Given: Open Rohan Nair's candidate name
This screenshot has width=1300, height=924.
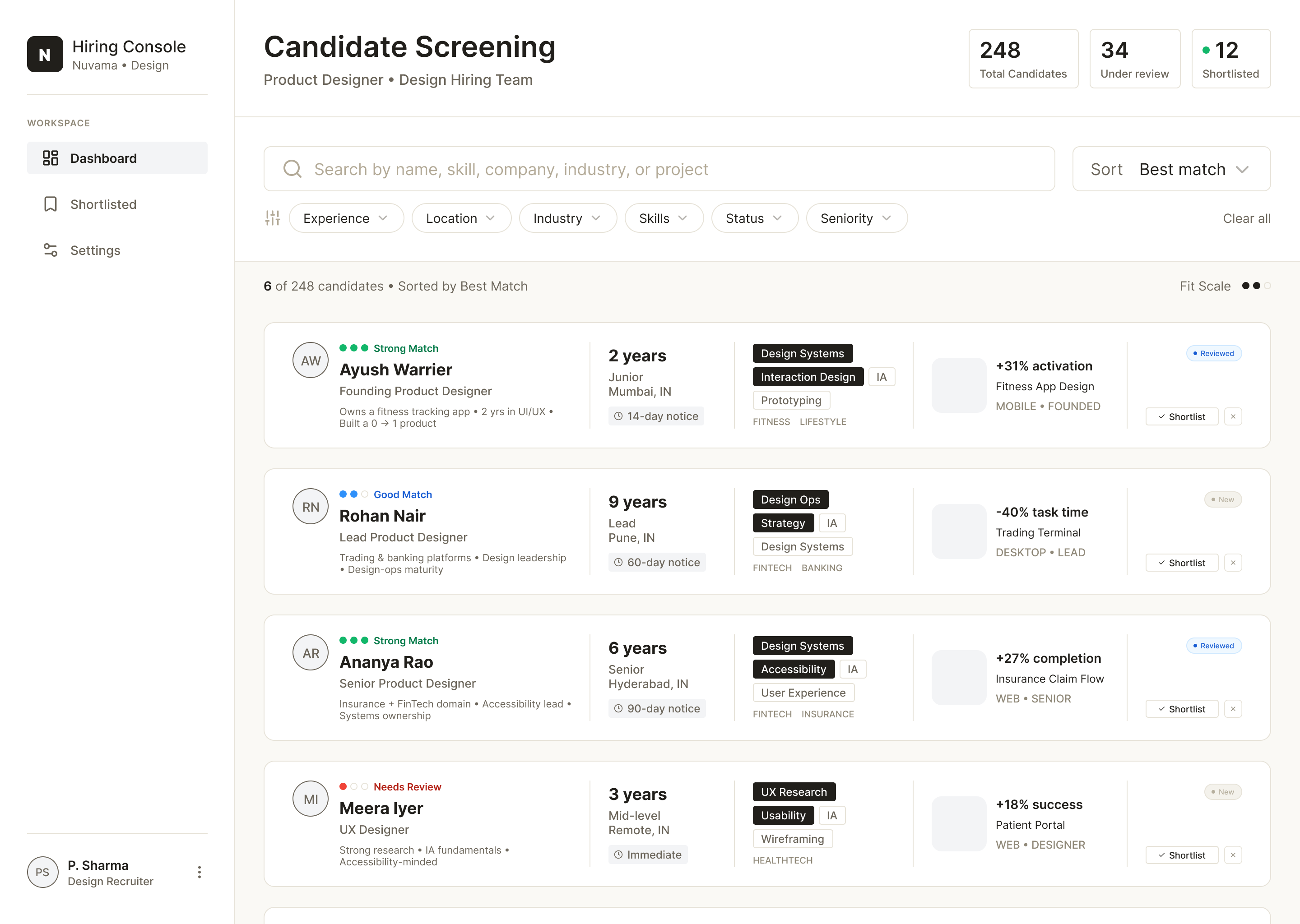Looking at the screenshot, I should (382, 516).
